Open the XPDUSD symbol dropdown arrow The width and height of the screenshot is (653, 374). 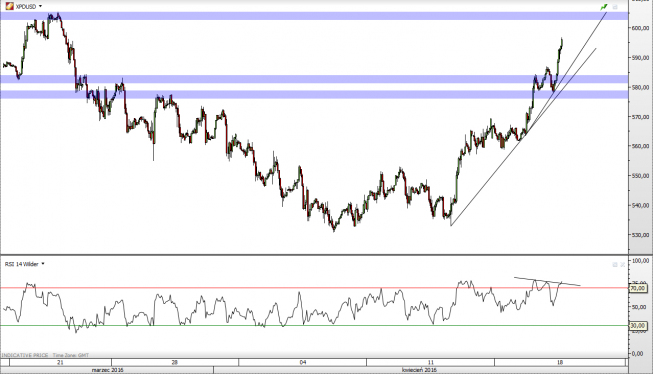pos(40,6)
